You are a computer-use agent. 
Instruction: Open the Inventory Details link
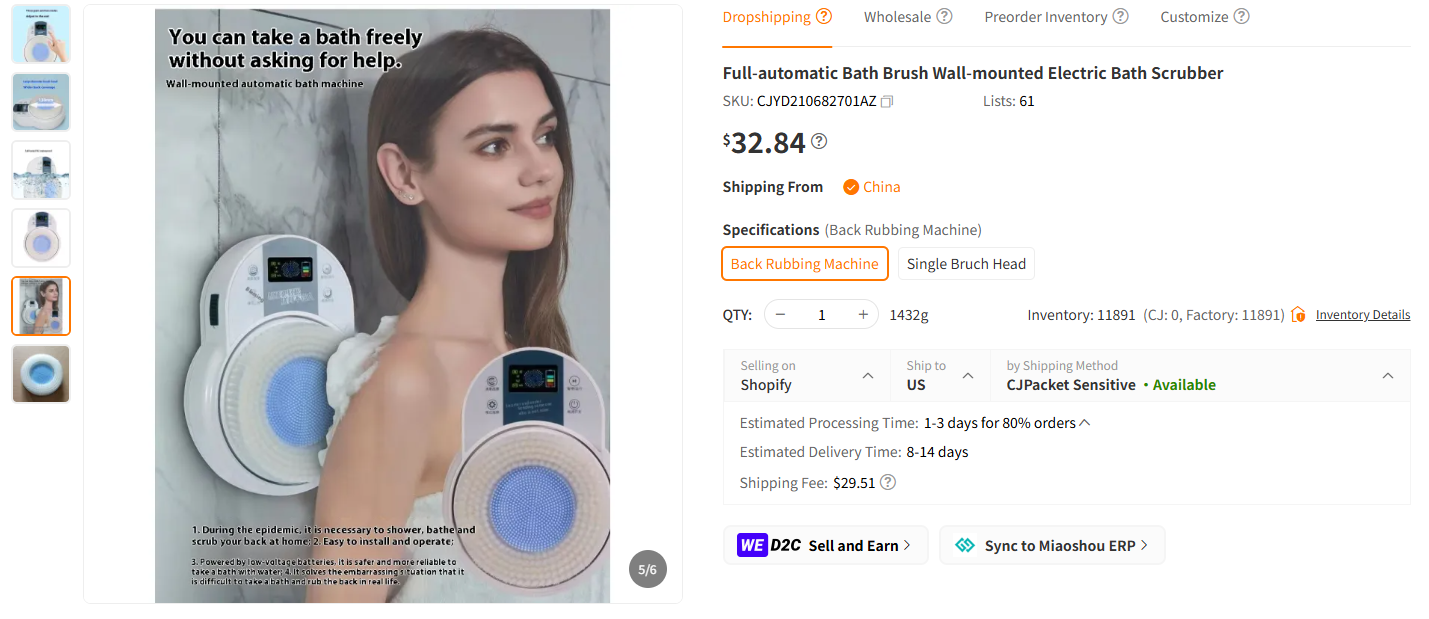pos(1362,314)
